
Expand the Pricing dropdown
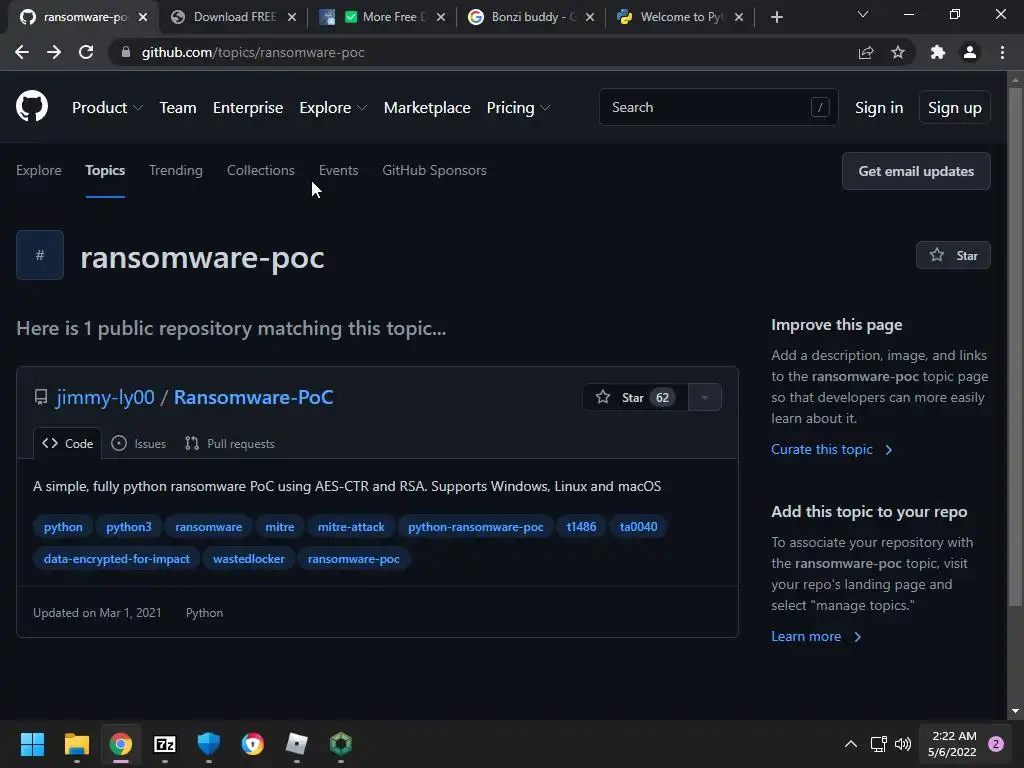tap(519, 107)
